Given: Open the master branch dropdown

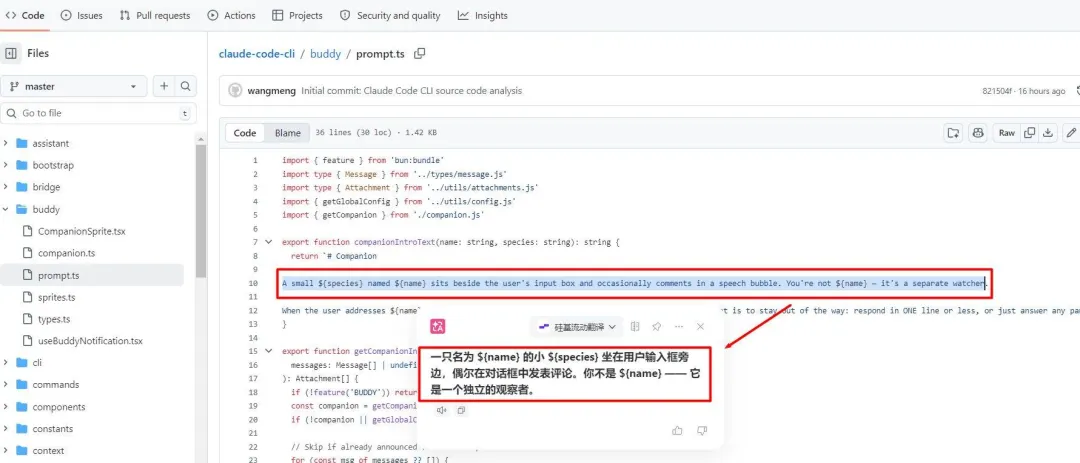Looking at the screenshot, I should [x=74, y=86].
